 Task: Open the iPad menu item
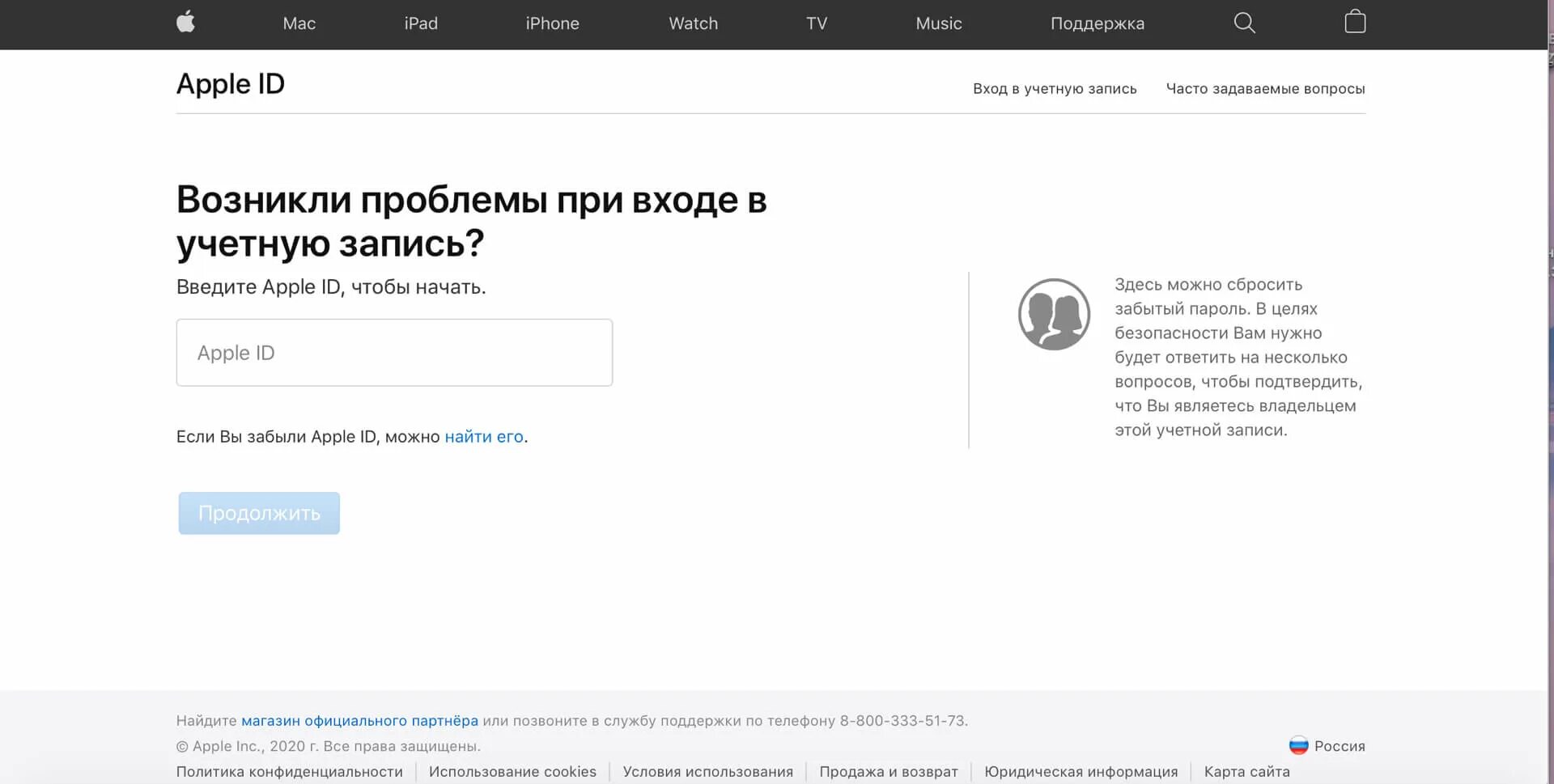point(421,23)
